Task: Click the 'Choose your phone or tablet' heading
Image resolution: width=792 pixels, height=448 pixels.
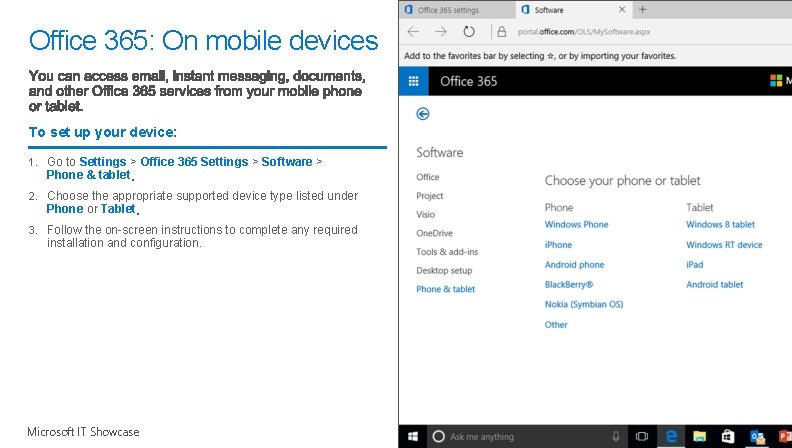Action: point(622,181)
